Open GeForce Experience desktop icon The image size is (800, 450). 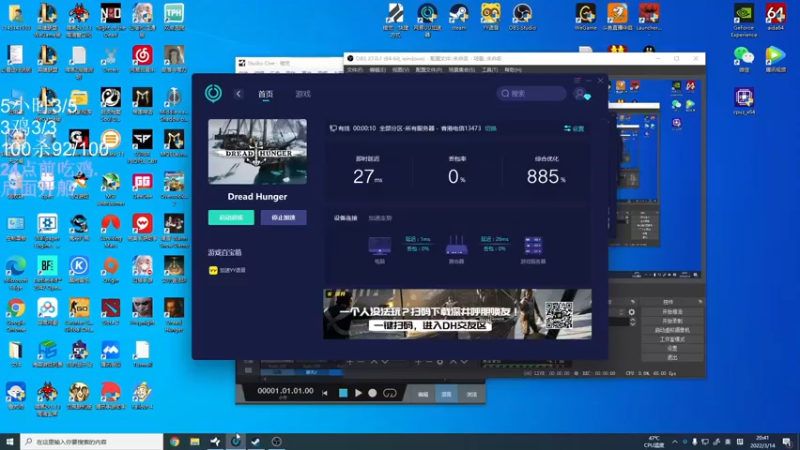coord(743,20)
